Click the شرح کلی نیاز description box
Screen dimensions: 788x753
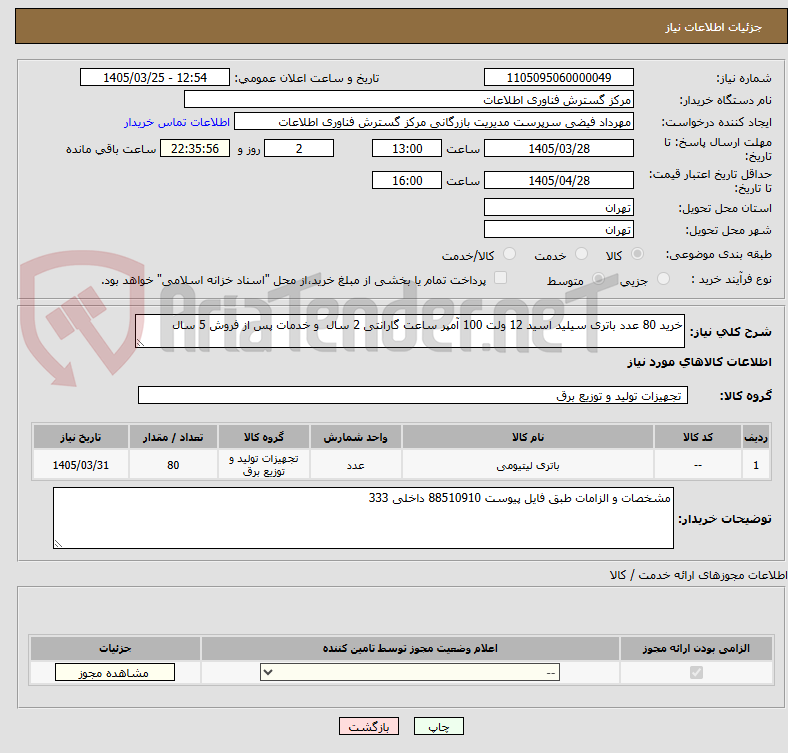tap(410, 331)
